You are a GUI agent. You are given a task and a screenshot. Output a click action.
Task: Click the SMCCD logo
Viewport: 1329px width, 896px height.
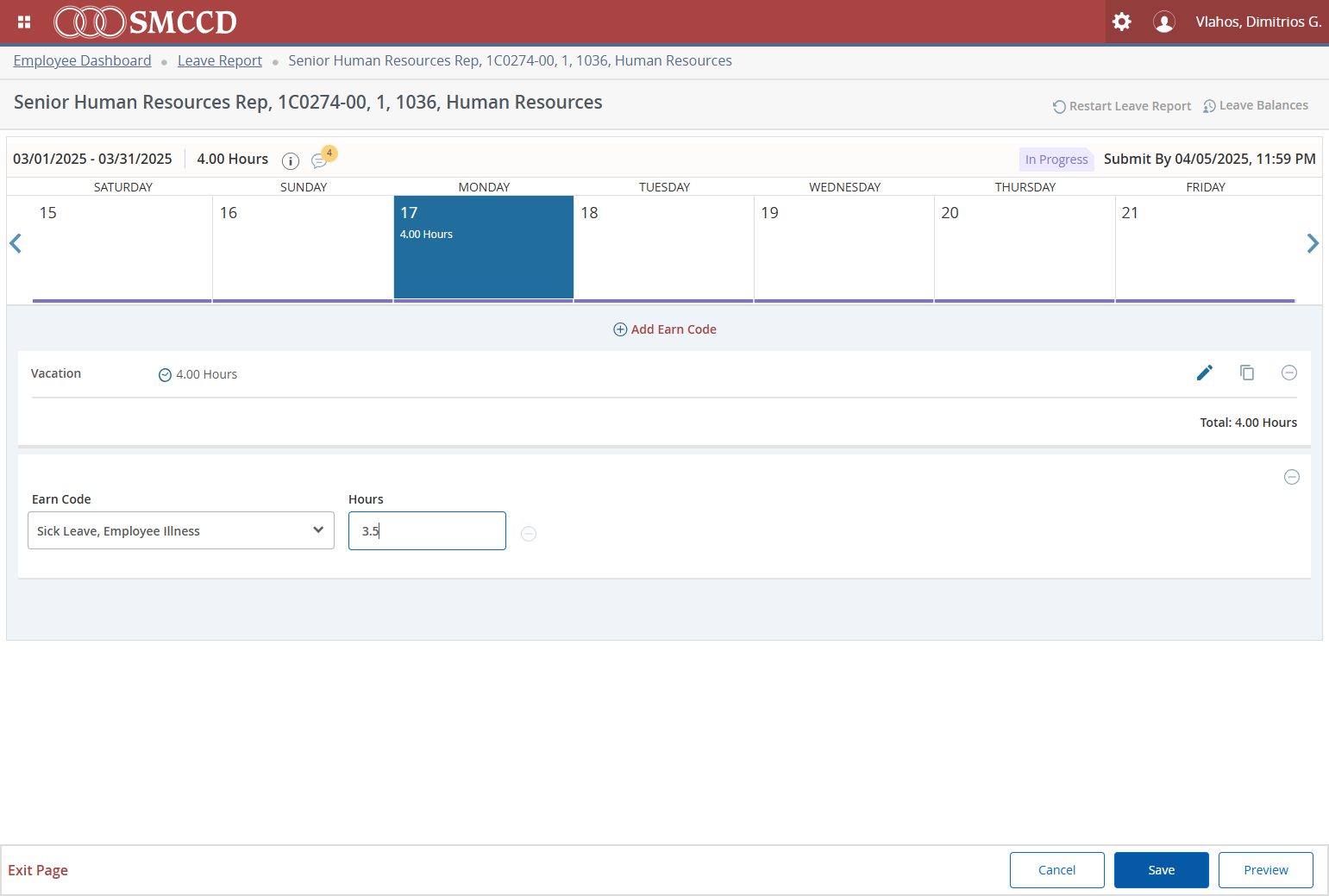[145, 22]
